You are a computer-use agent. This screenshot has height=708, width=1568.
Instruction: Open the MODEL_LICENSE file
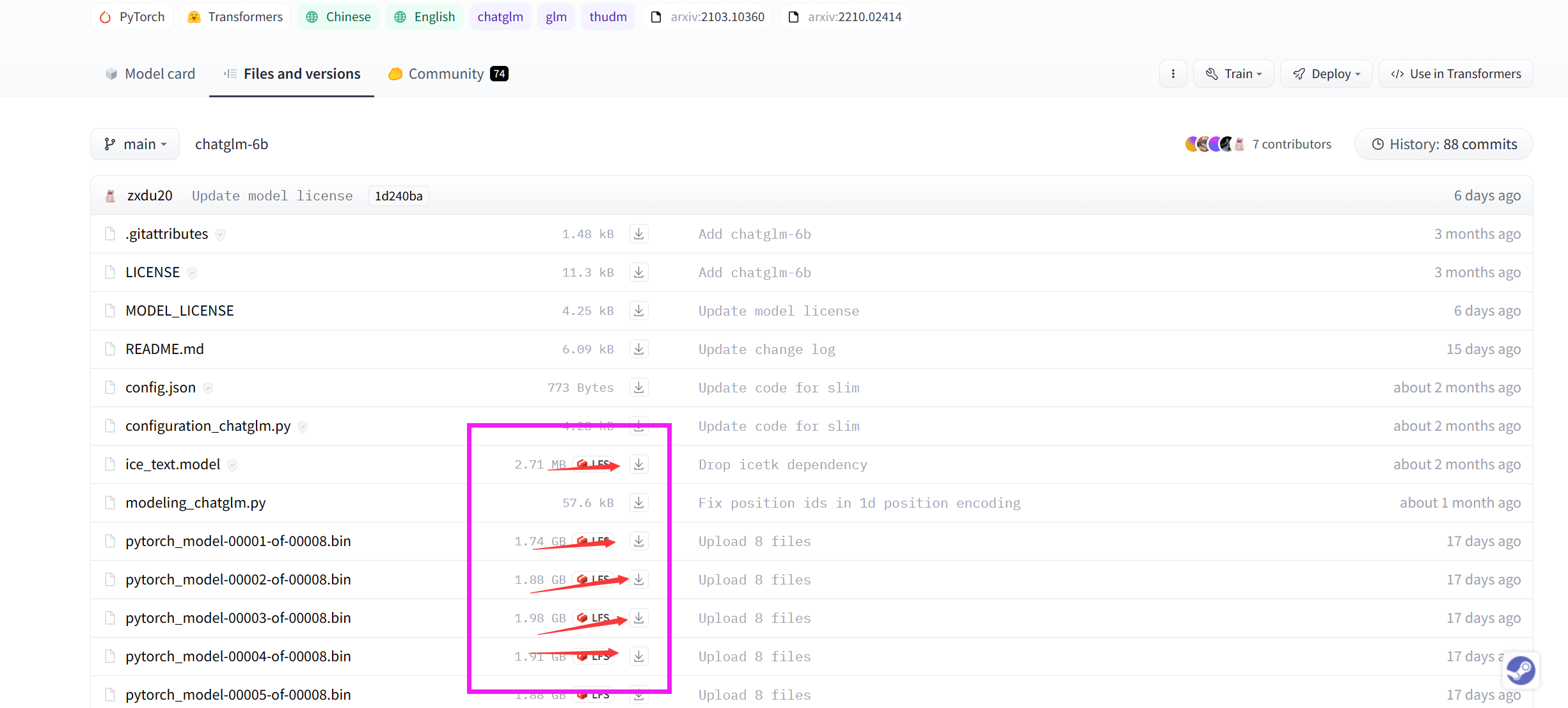click(x=180, y=310)
